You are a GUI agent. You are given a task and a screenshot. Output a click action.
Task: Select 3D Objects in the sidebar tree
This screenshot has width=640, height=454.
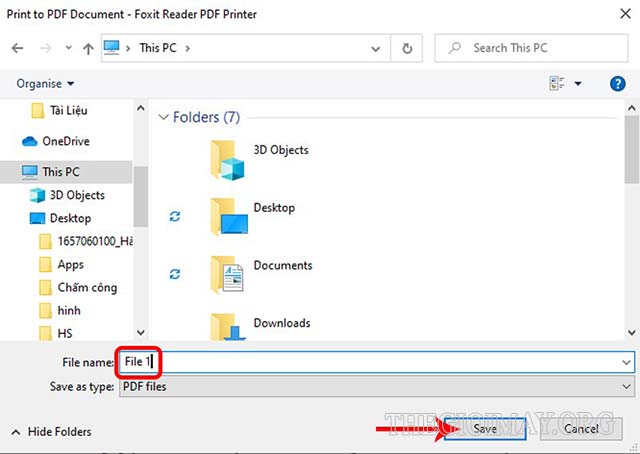click(67, 195)
